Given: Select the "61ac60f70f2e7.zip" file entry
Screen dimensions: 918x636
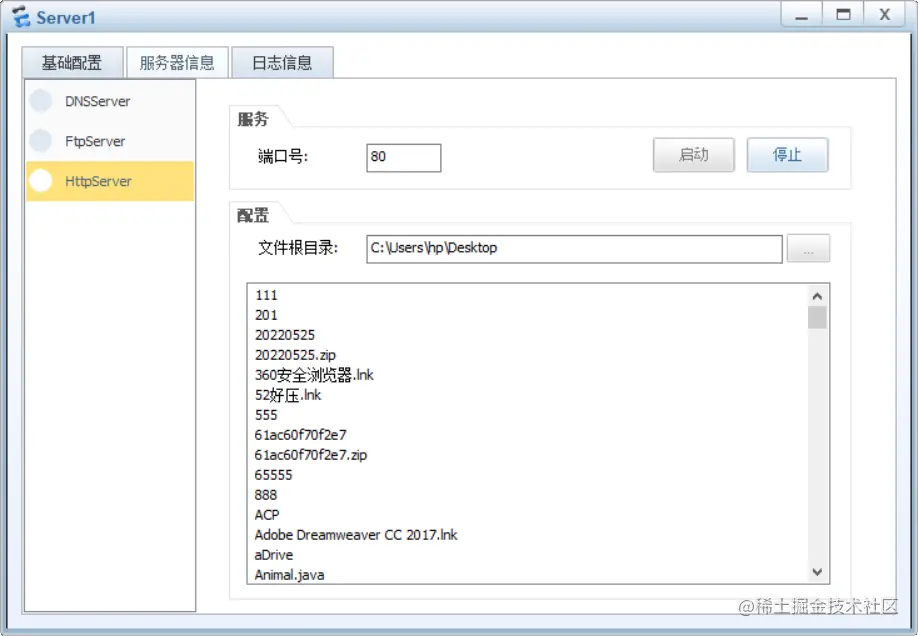Looking at the screenshot, I should (311, 455).
